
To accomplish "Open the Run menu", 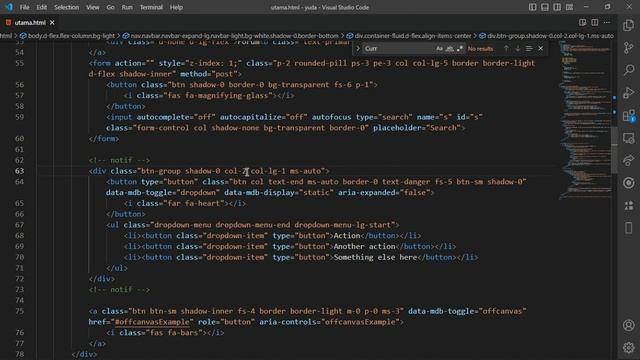I will (x=127, y=7).
